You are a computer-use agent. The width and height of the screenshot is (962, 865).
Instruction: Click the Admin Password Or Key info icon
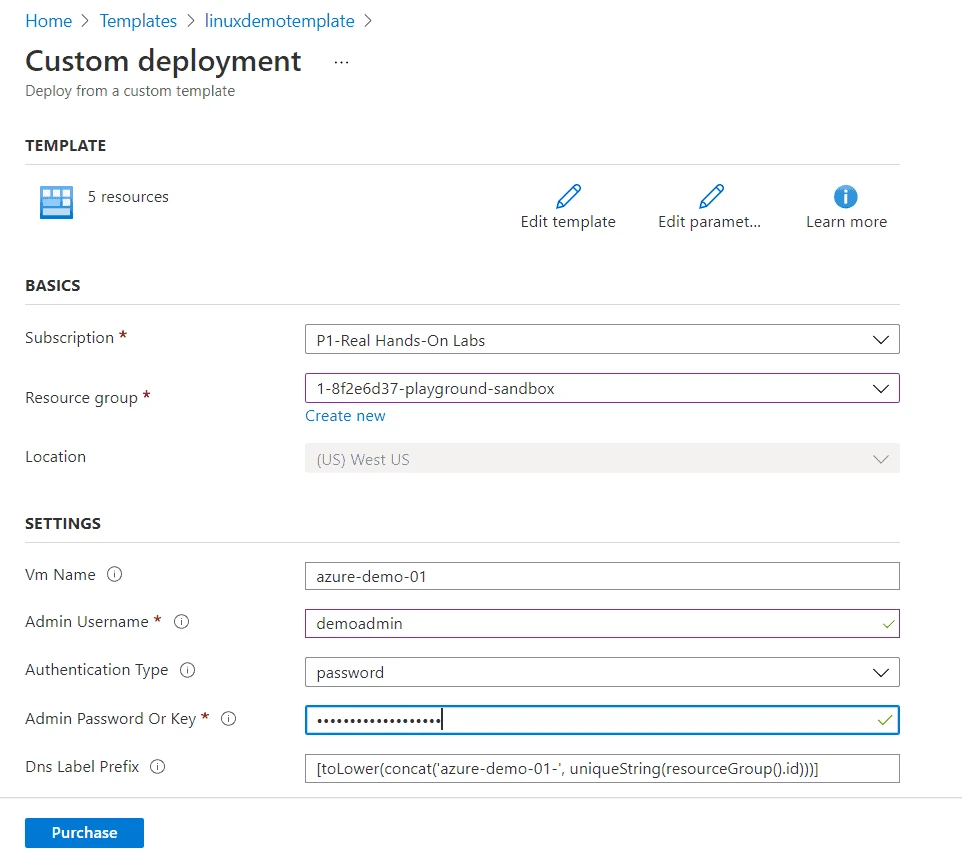point(229,719)
